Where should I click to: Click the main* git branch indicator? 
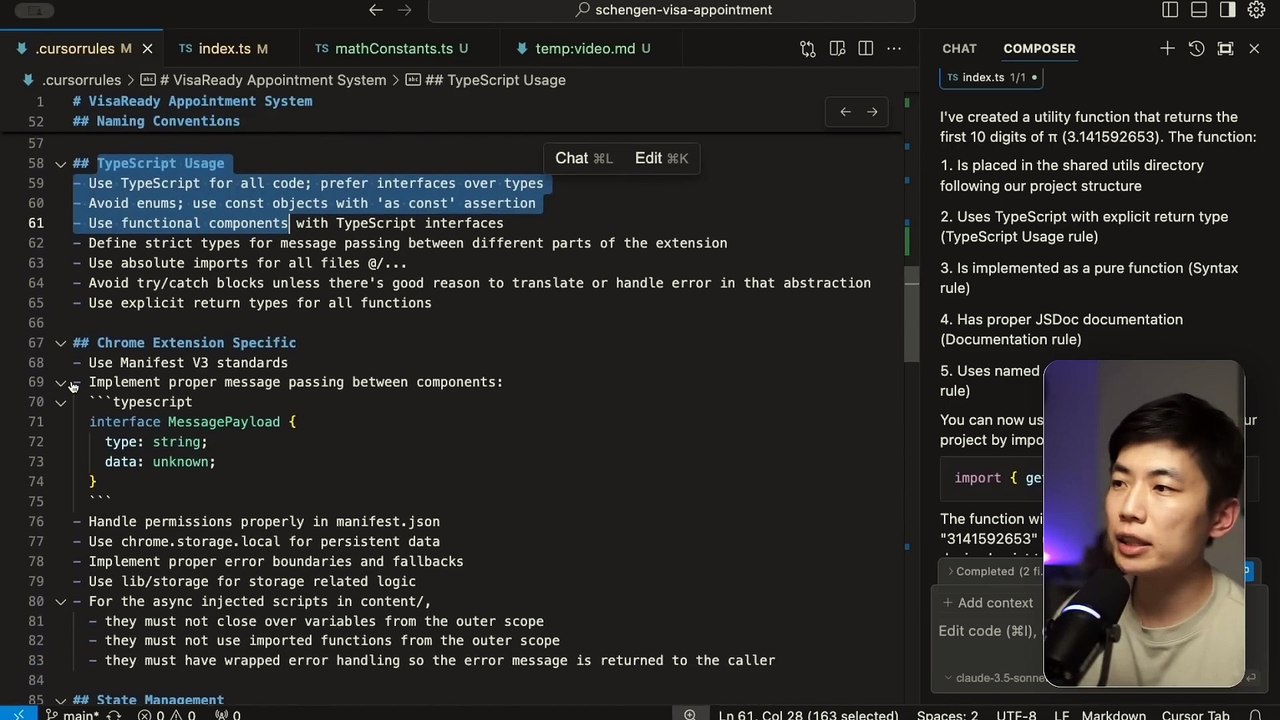tap(74, 714)
